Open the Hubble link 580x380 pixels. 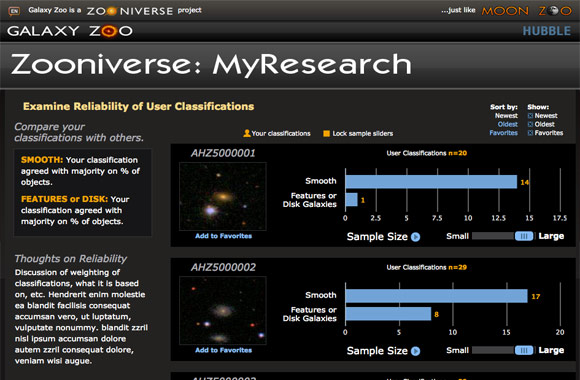(x=546, y=31)
